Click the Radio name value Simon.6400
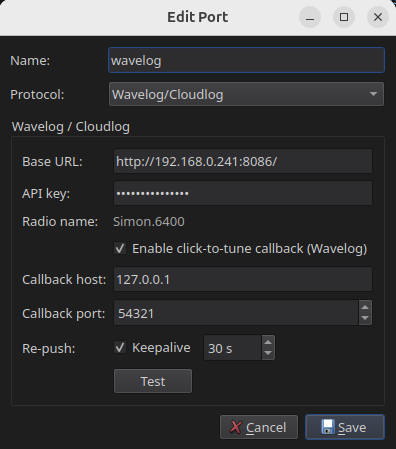The image size is (396, 449). tap(149, 222)
